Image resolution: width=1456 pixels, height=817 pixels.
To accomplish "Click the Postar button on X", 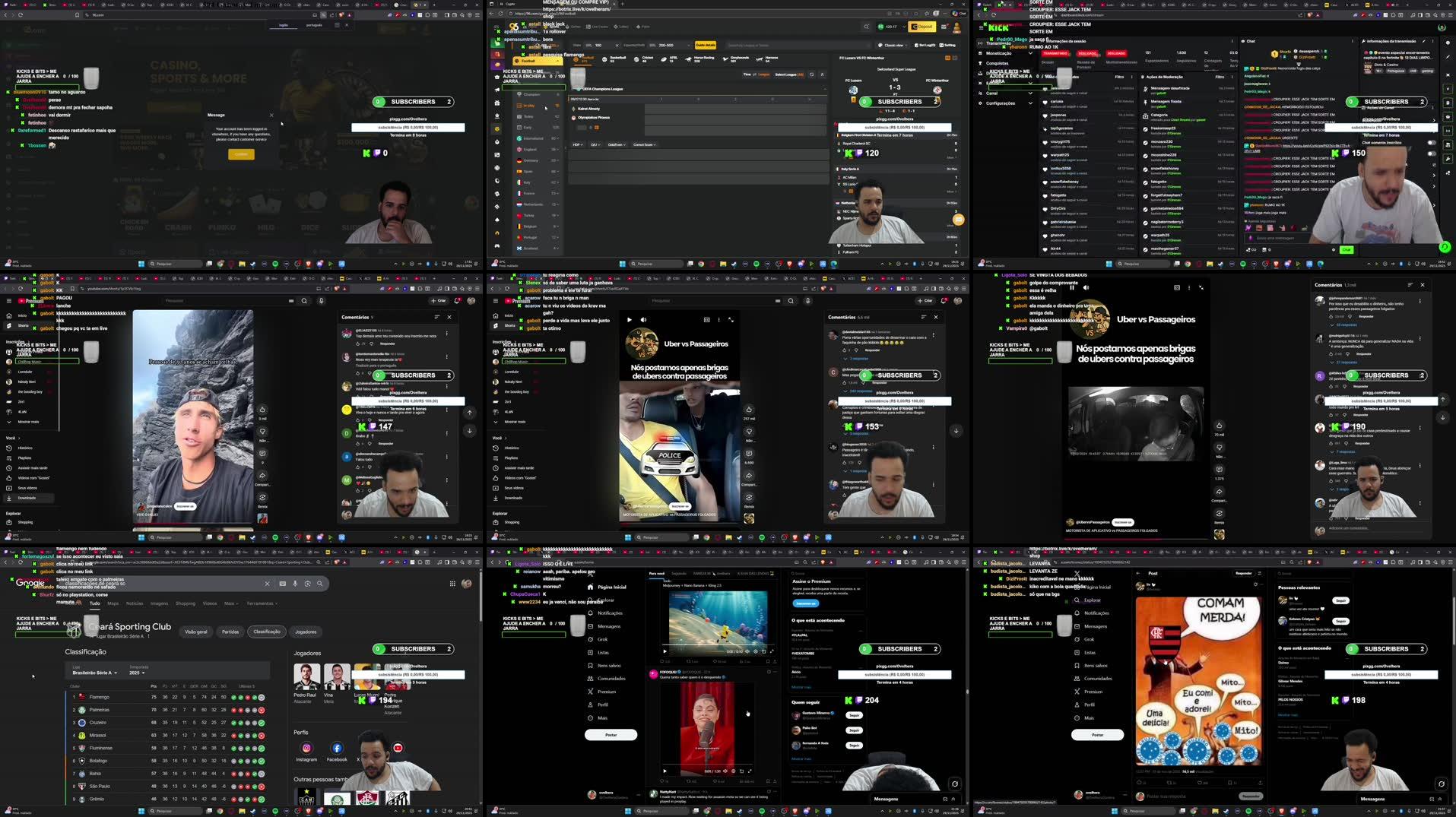I will coord(610,735).
